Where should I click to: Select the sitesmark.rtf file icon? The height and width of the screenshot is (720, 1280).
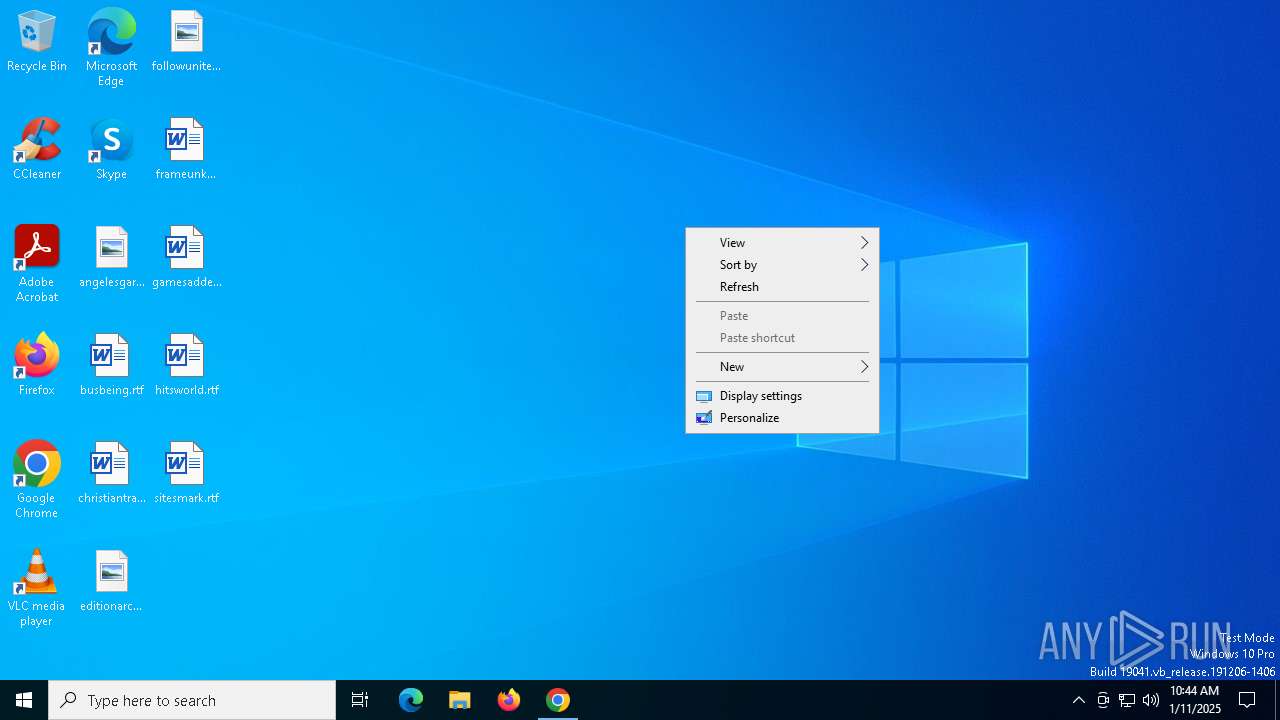click(x=186, y=474)
